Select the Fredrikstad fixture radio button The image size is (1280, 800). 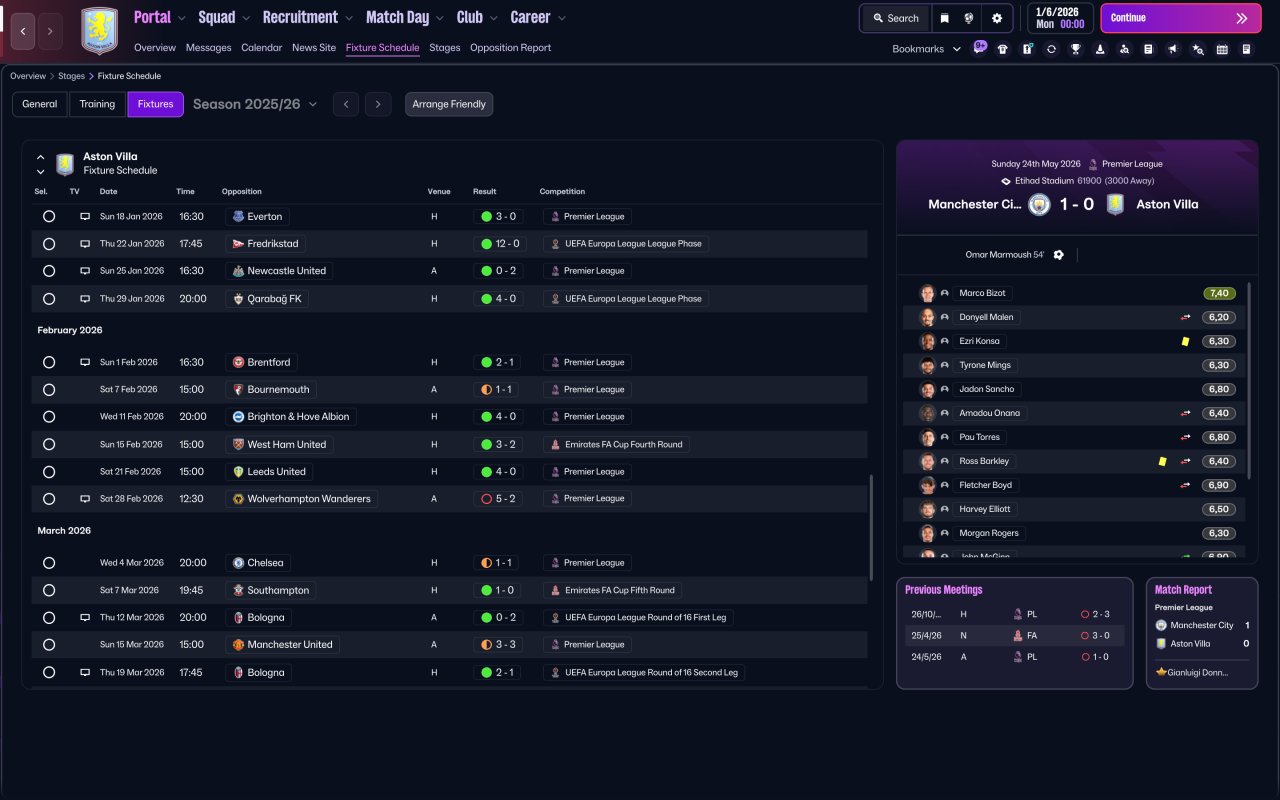[49, 244]
